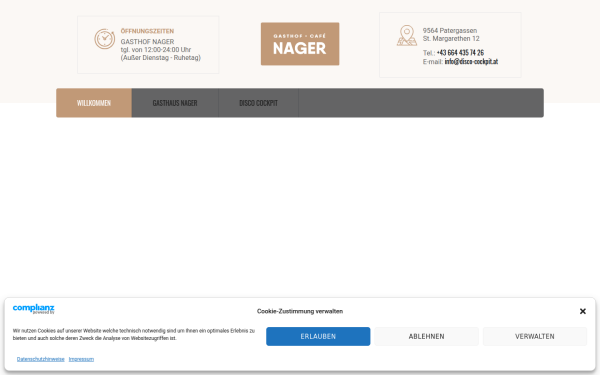Select the address line 9564 Patergassen
Viewport: 600px width, 375px height.
[450, 30]
